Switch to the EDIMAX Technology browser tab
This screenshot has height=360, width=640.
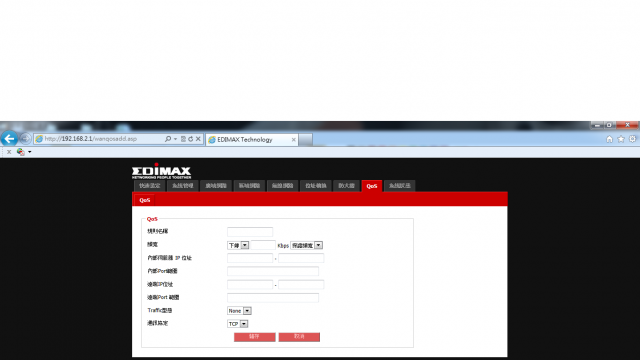tap(252, 140)
